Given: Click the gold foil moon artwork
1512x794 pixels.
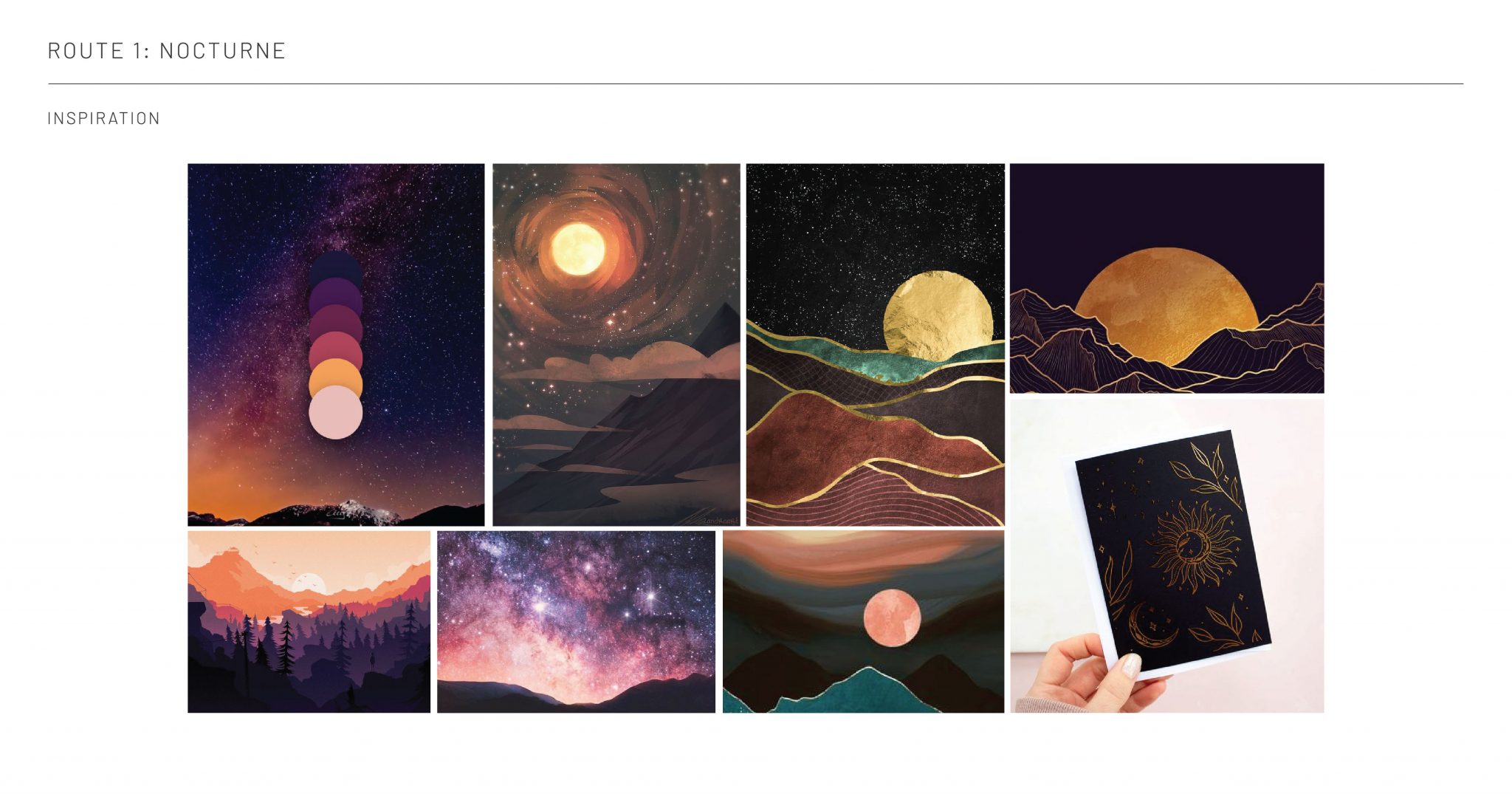Looking at the screenshot, I should [x=875, y=345].
